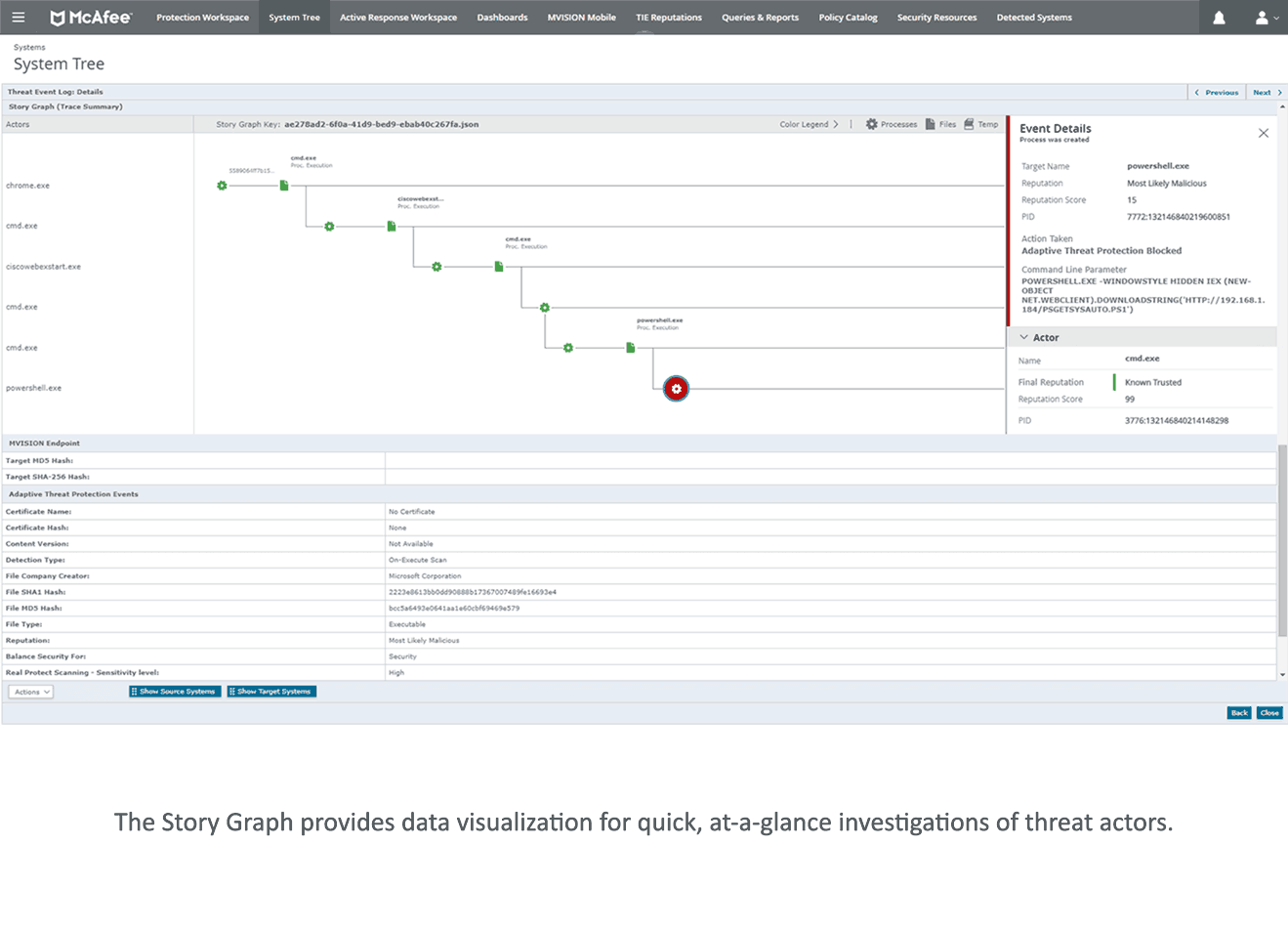Select gear node before powershell.exe file node
Screen dimensions: 1288x930
tap(568, 348)
